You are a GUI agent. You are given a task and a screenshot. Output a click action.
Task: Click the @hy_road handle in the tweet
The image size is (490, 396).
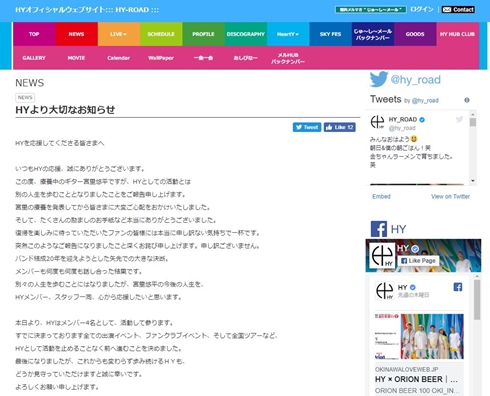[402, 128]
